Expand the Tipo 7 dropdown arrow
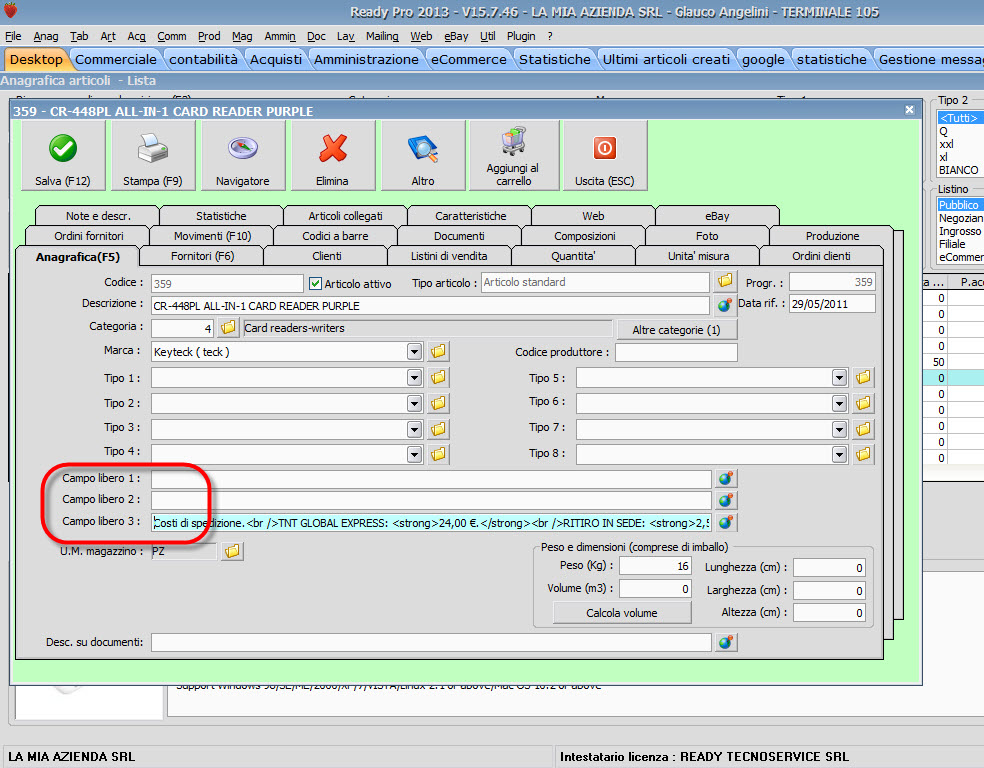The width and height of the screenshot is (984, 768). click(x=839, y=429)
